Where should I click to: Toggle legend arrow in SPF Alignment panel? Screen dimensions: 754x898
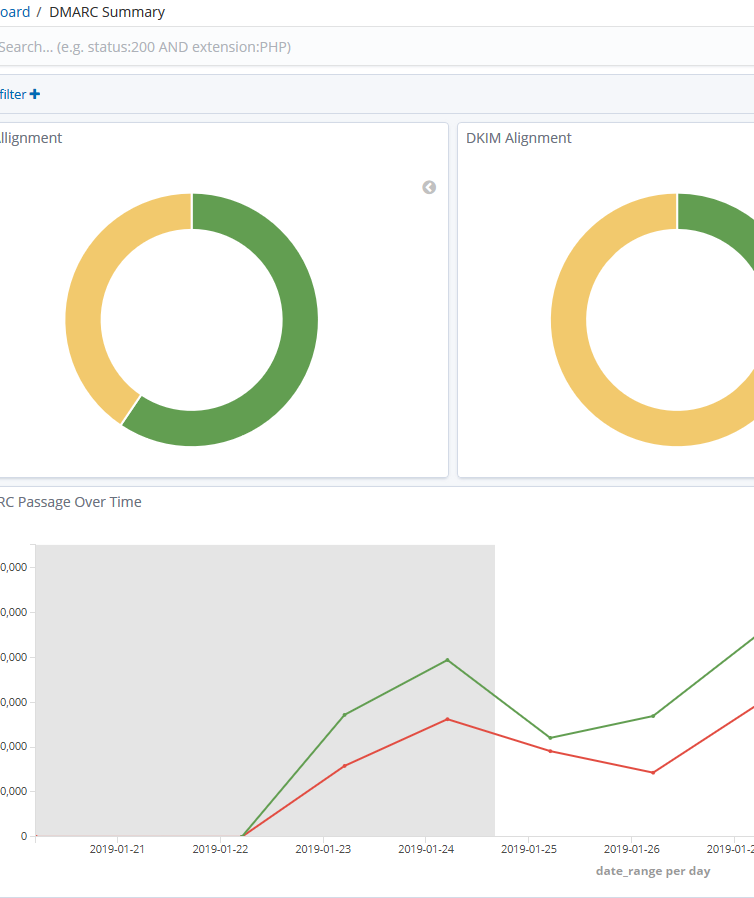pos(429,187)
